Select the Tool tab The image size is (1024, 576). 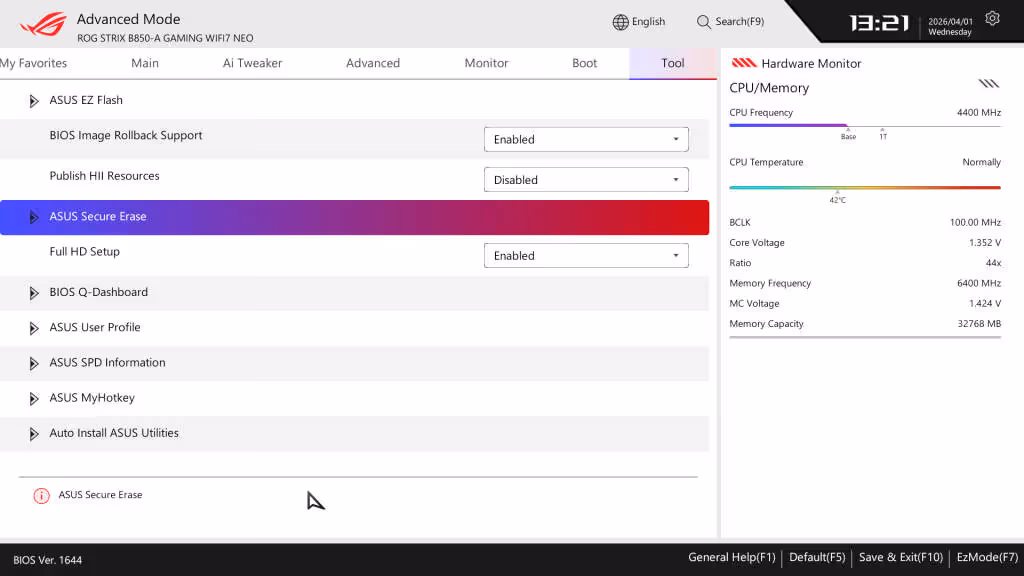point(673,63)
